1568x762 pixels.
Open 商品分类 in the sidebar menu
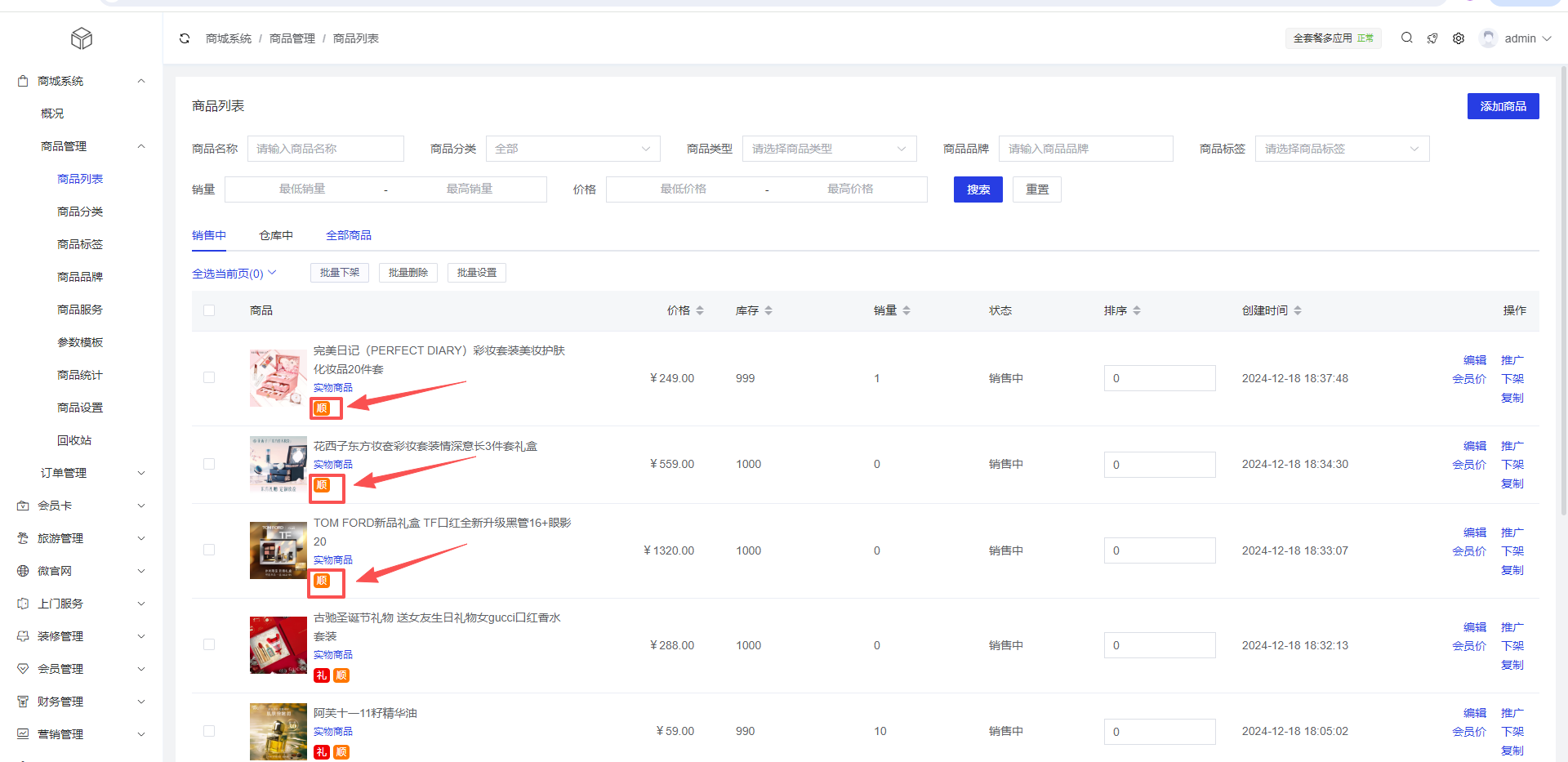pos(80,212)
